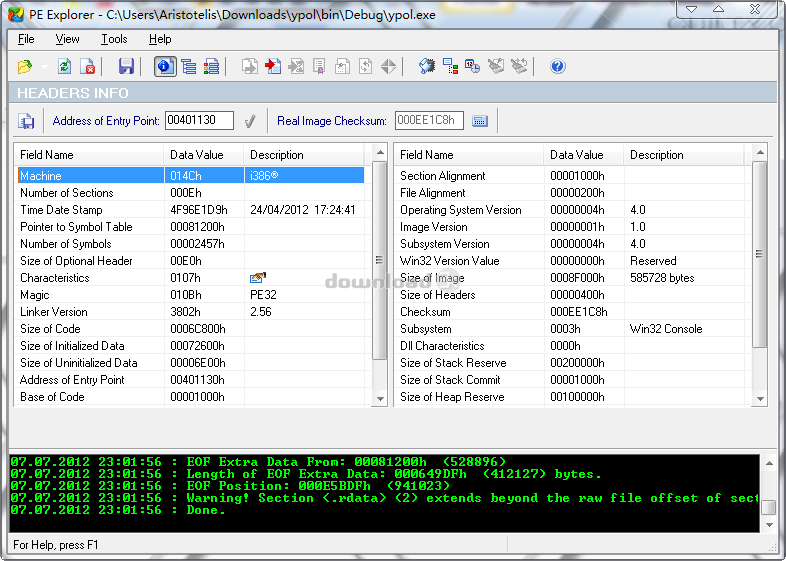Click the grayed page icon with lock

pos(342,67)
